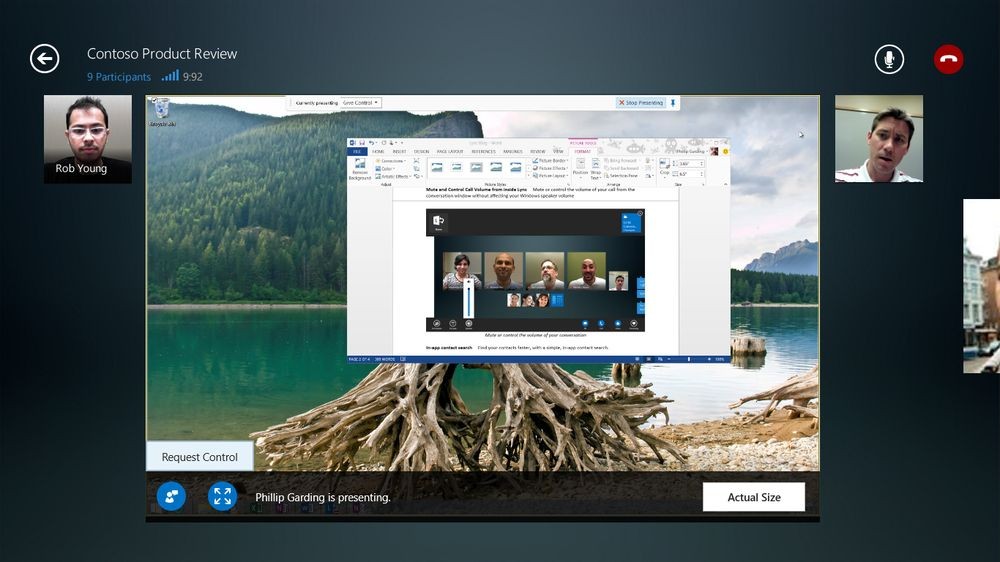Open the 9 Participants list
The image size is (1000, 562).
tap(119, 77)
